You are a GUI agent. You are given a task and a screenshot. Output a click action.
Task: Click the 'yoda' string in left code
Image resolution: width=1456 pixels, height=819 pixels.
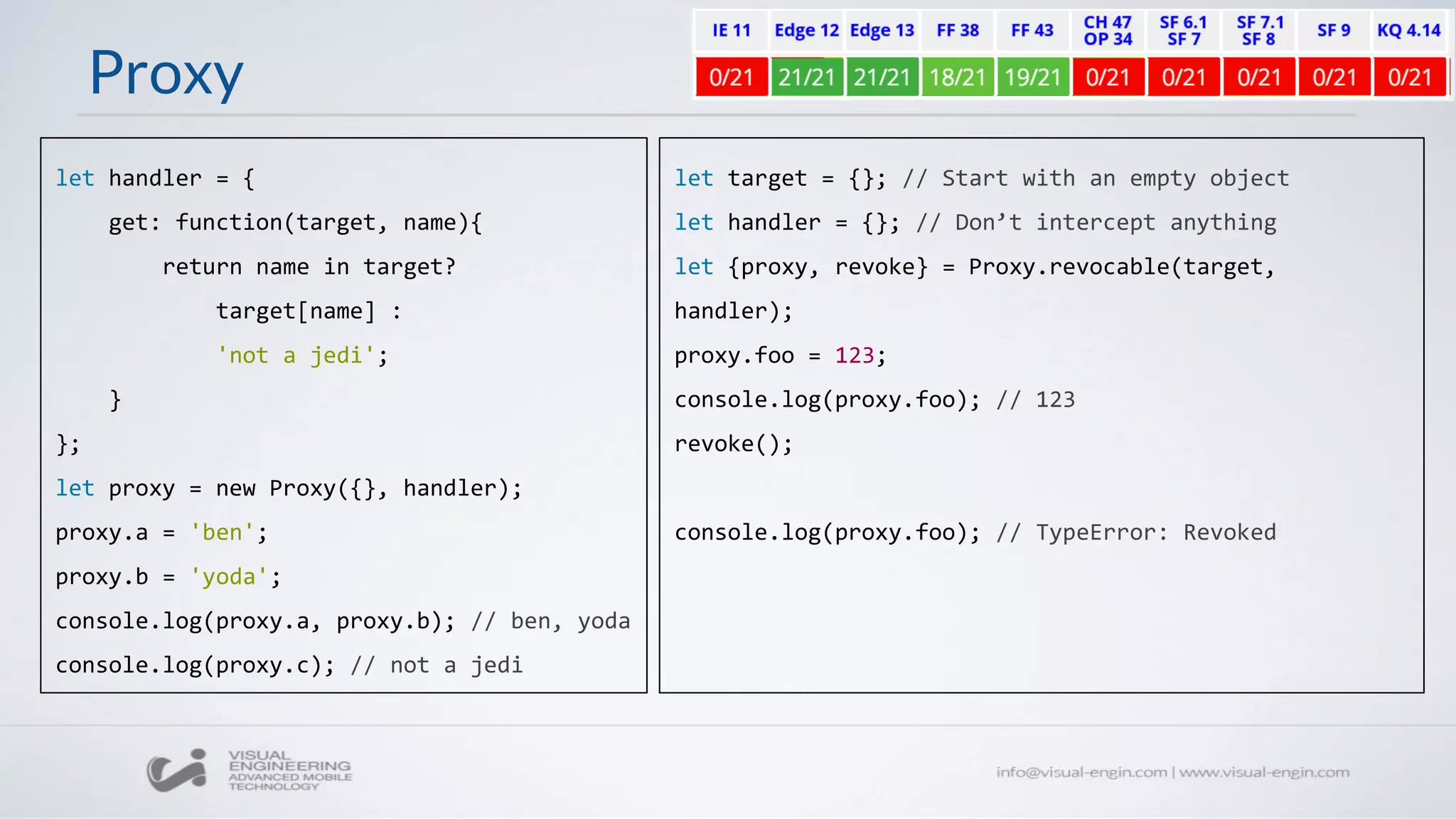(x=228, y=577)
